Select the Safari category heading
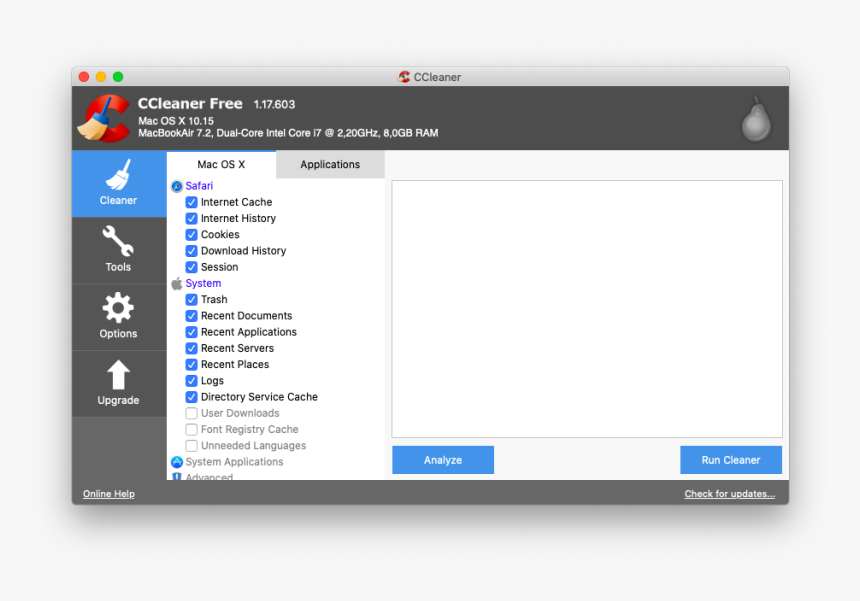Image resolution: width=860 pixels, height=601 pixels. coord(199,186)
